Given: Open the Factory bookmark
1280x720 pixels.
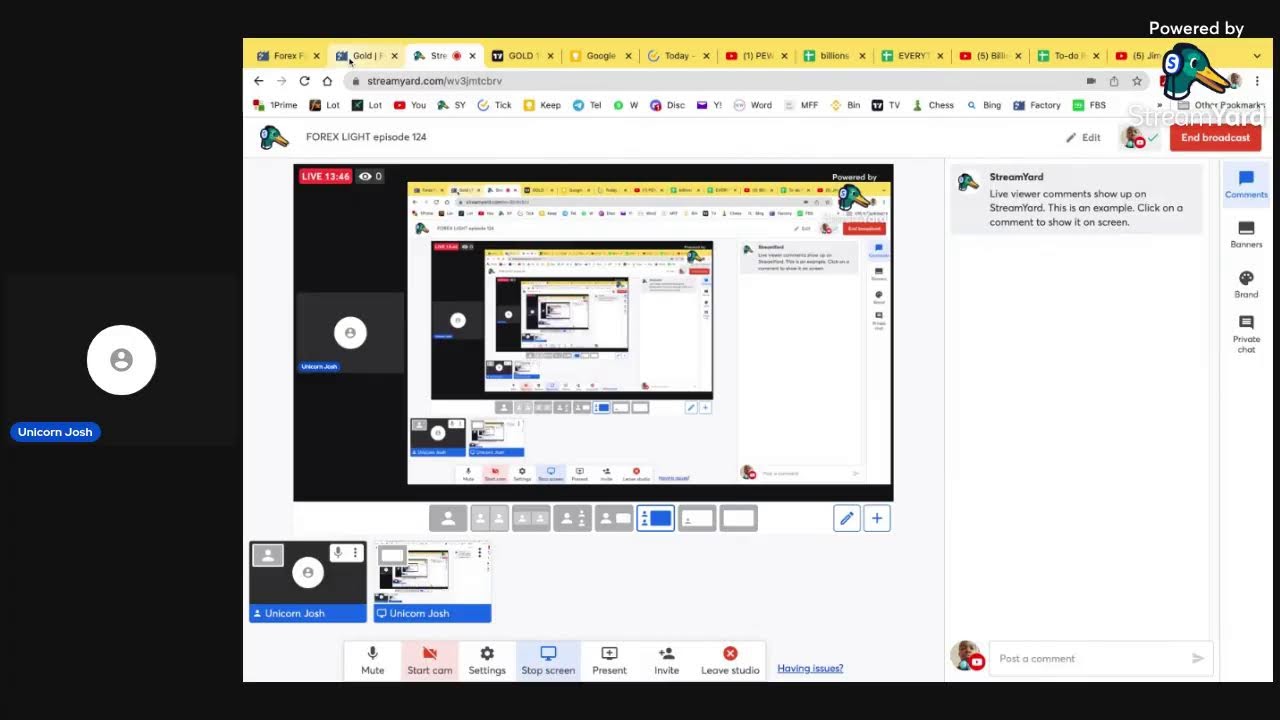Looking at the screenshot, I should [1037, 105].
